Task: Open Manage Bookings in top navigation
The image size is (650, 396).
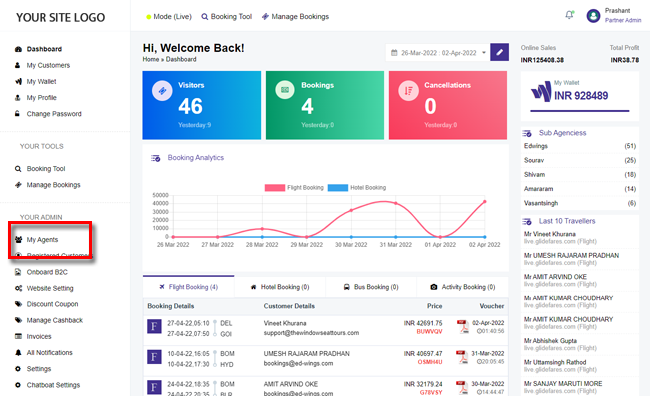Action: pos(295,17)
